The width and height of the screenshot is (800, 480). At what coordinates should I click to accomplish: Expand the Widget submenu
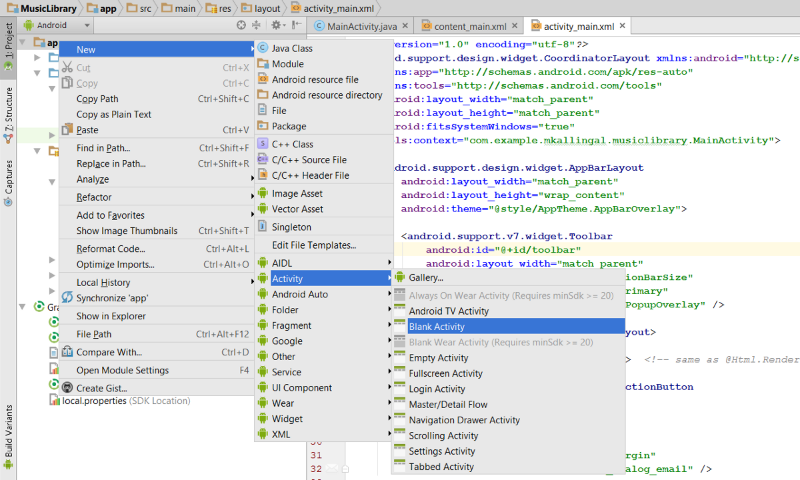324,419
